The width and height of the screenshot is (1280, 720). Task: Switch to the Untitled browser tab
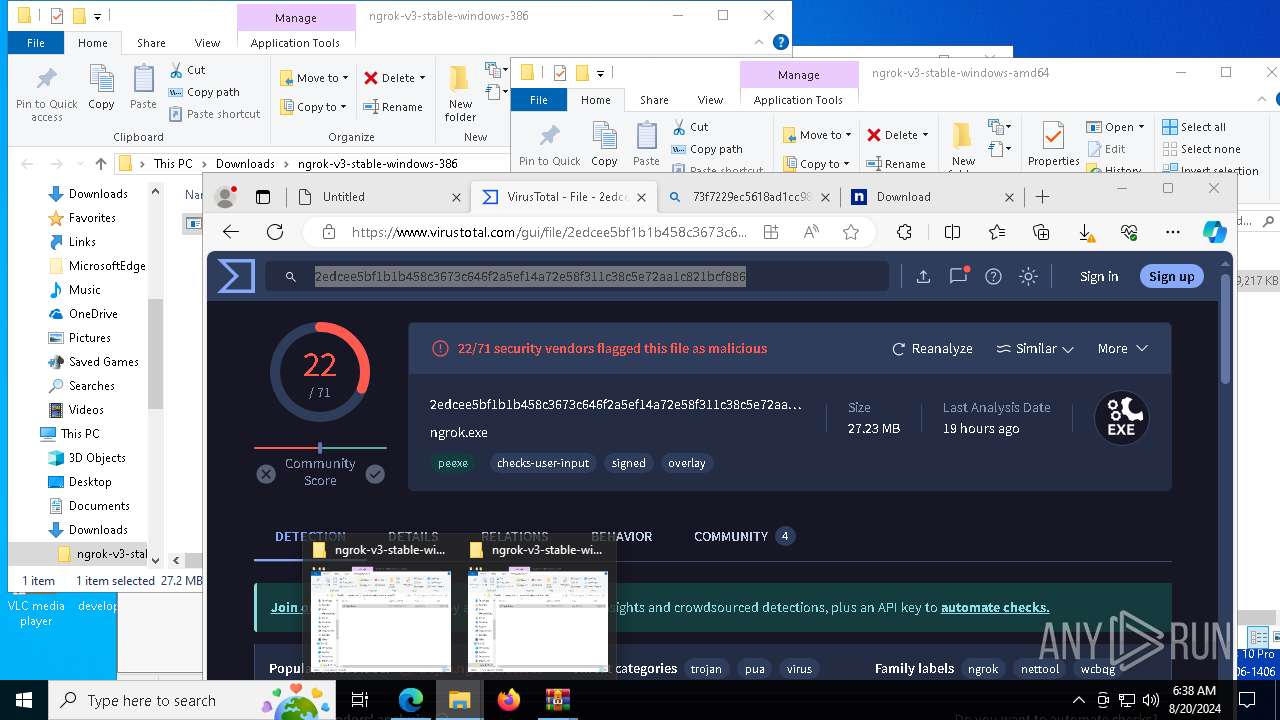380,197
